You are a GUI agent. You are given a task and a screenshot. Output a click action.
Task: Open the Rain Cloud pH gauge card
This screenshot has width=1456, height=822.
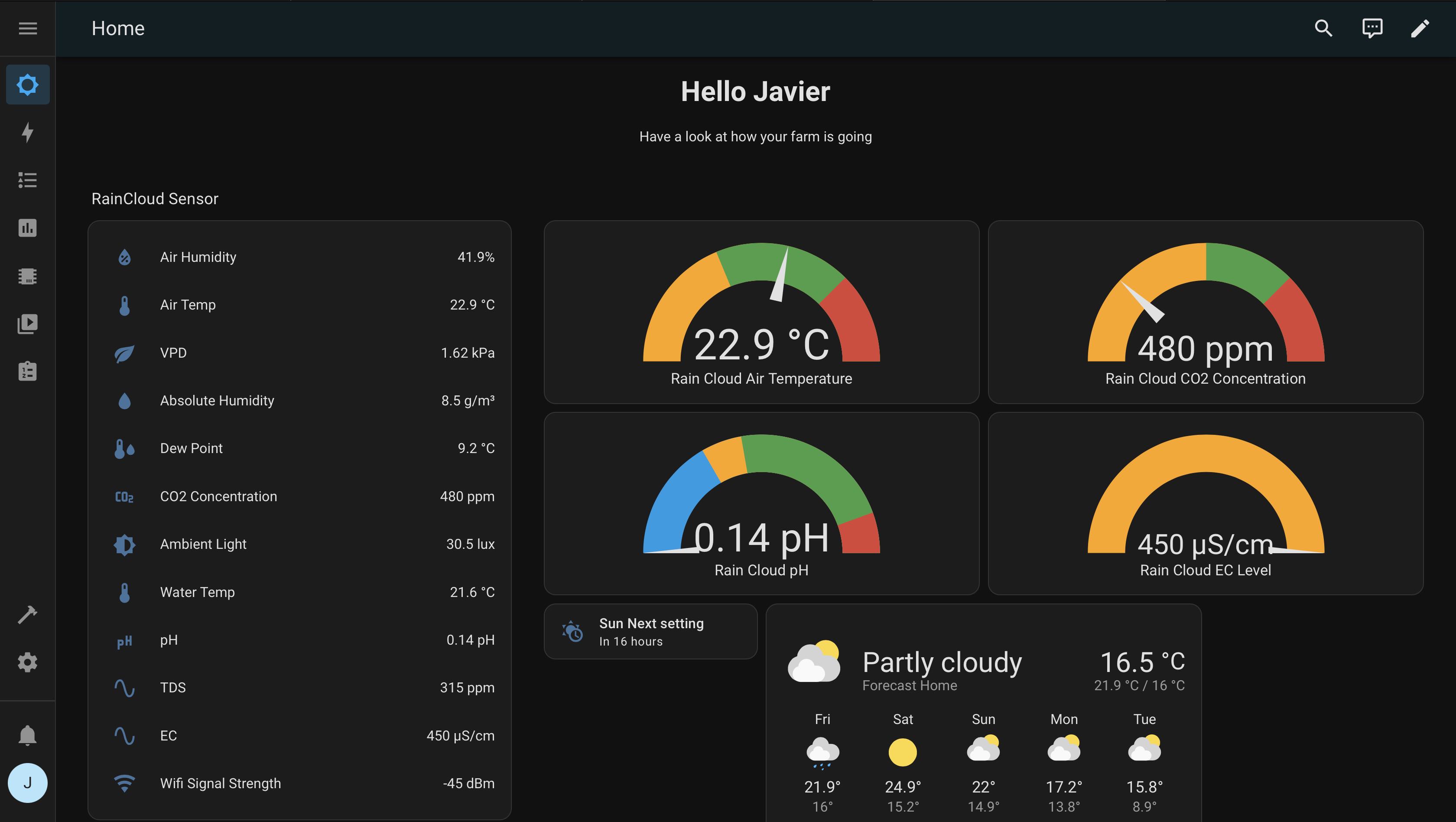[761, 503]
